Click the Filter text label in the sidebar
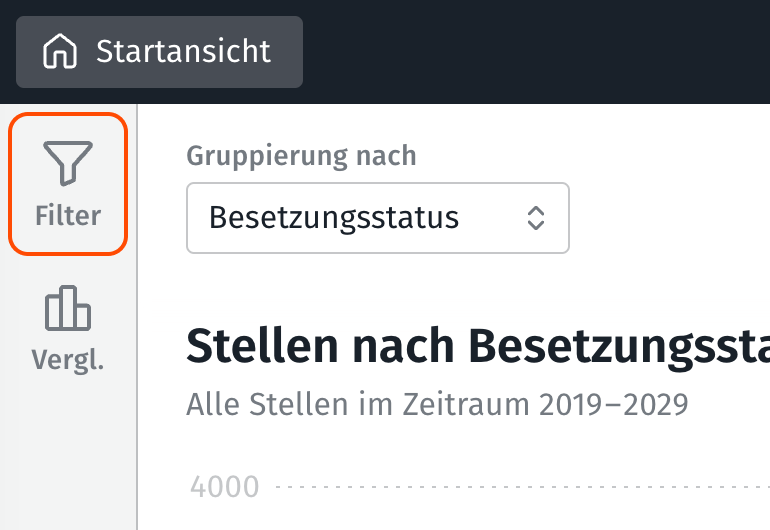 (68, 215)
